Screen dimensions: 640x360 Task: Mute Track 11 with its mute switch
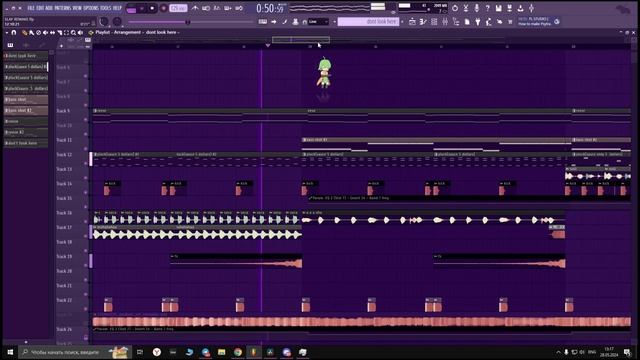86,149
